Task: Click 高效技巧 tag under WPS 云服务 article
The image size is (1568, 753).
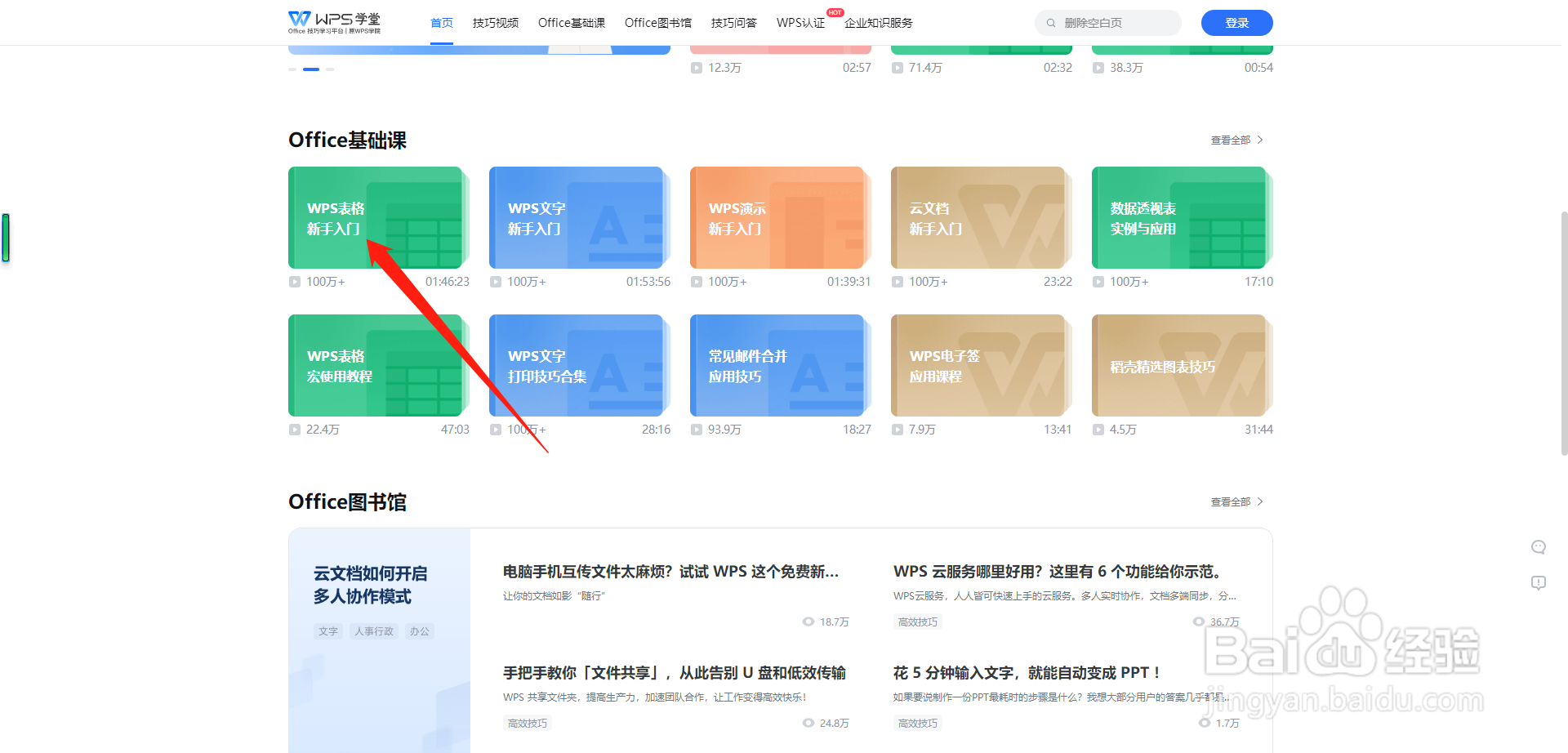Action: click(x=918, y=622)
